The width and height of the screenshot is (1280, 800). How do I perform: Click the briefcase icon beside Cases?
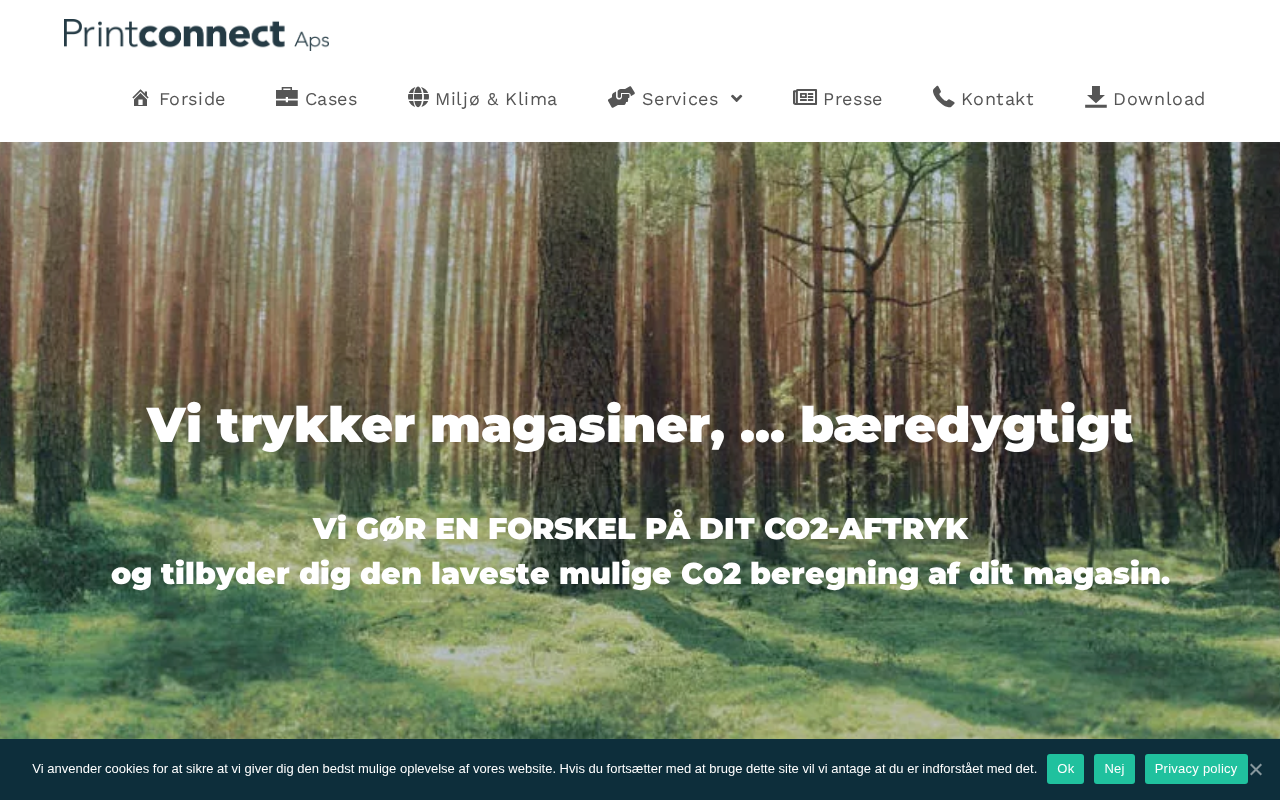pyautogui.click(x=287, y=97)
